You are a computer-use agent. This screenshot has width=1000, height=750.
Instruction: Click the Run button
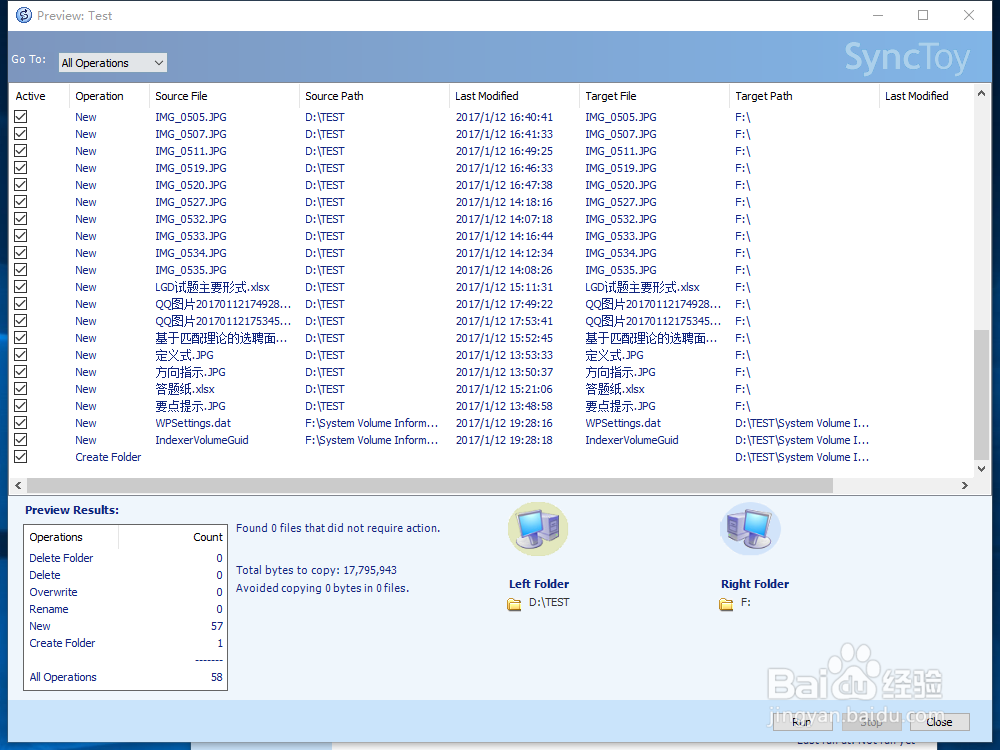pos(802,722)
